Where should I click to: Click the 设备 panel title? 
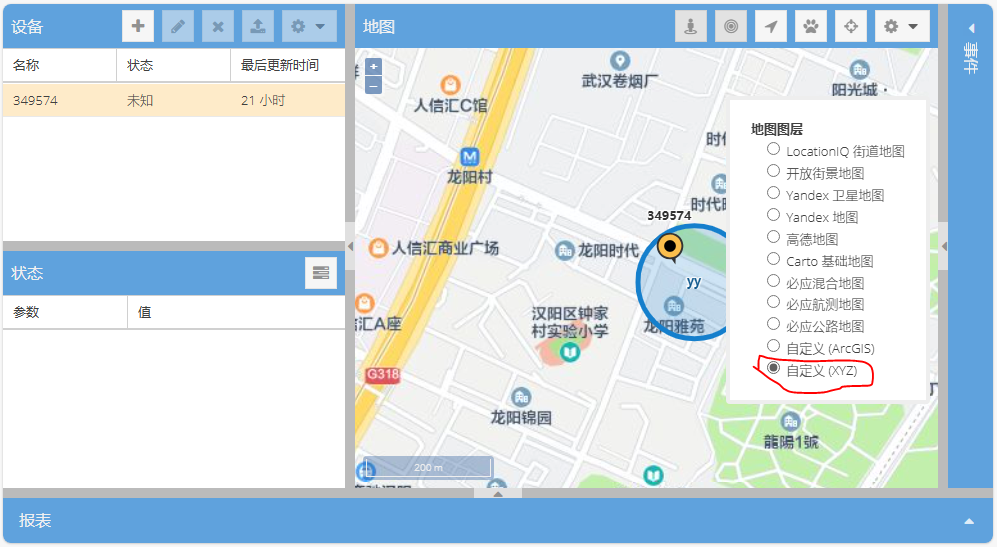click(27, 27)
